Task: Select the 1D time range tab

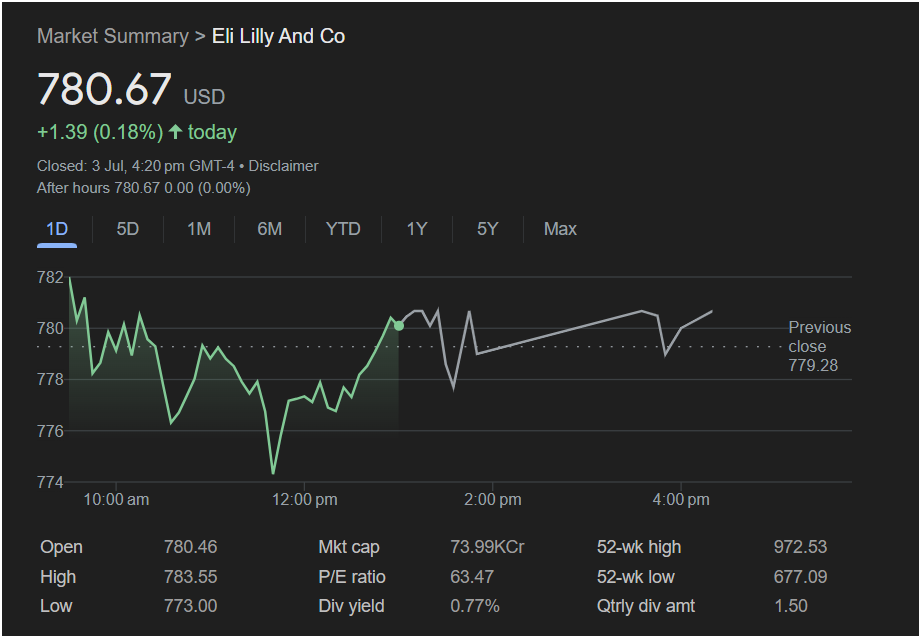Action: tap(57, 229)
